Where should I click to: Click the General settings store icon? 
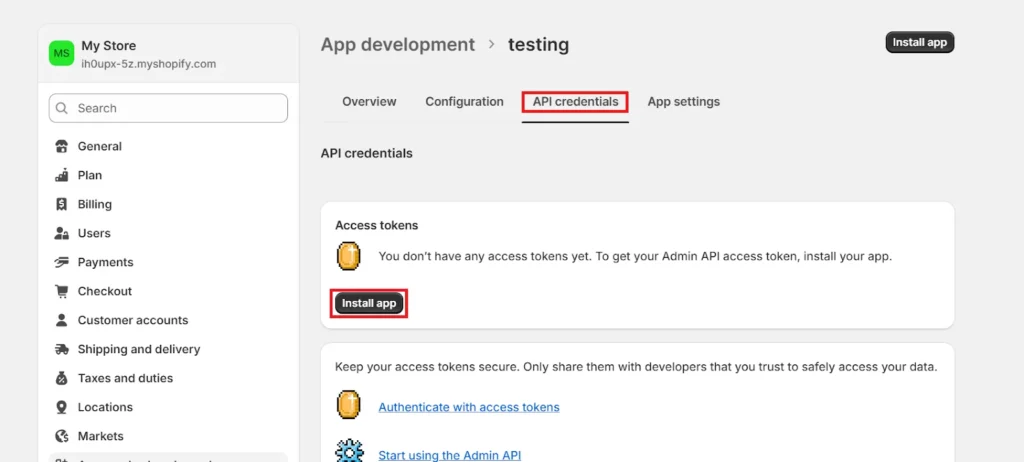coord(61,146)
